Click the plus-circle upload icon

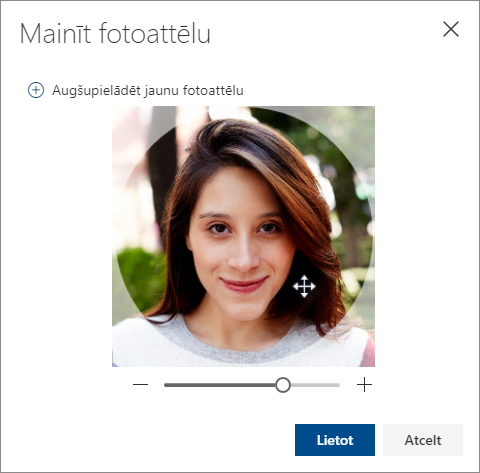36,90
